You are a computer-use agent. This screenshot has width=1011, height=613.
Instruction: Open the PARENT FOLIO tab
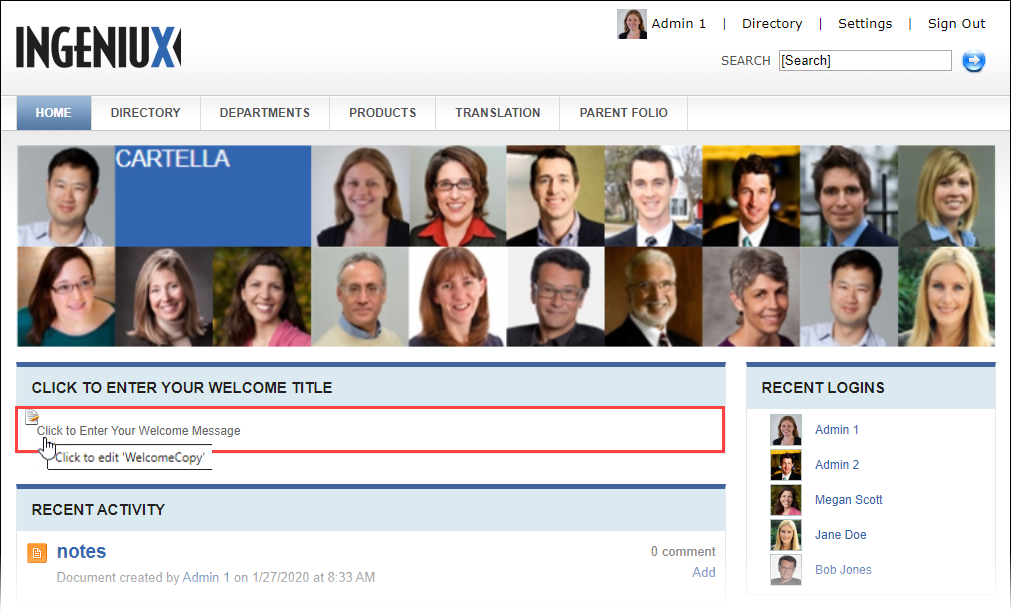623,113
